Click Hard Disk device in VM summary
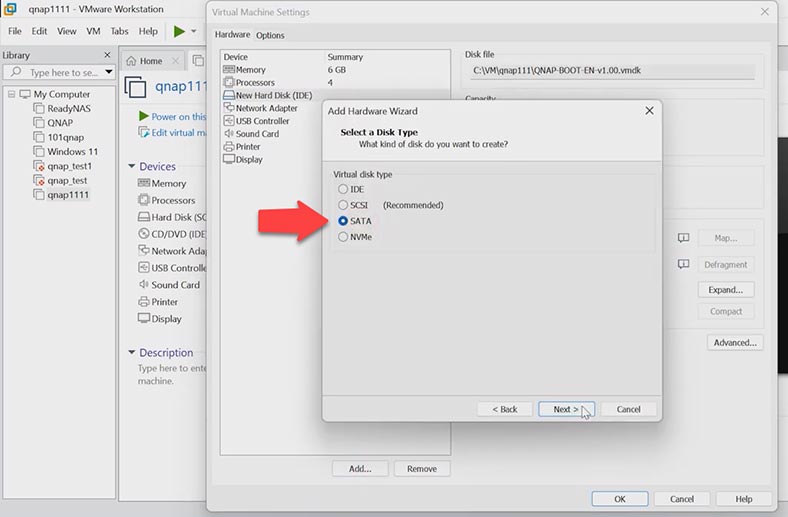 click(172, 217)
